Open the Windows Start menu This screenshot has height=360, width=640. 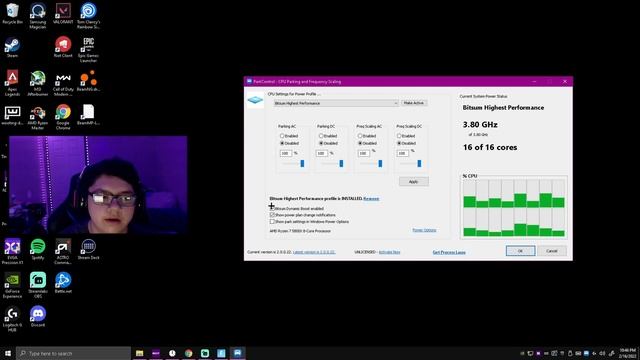click(x=8, y=353)
